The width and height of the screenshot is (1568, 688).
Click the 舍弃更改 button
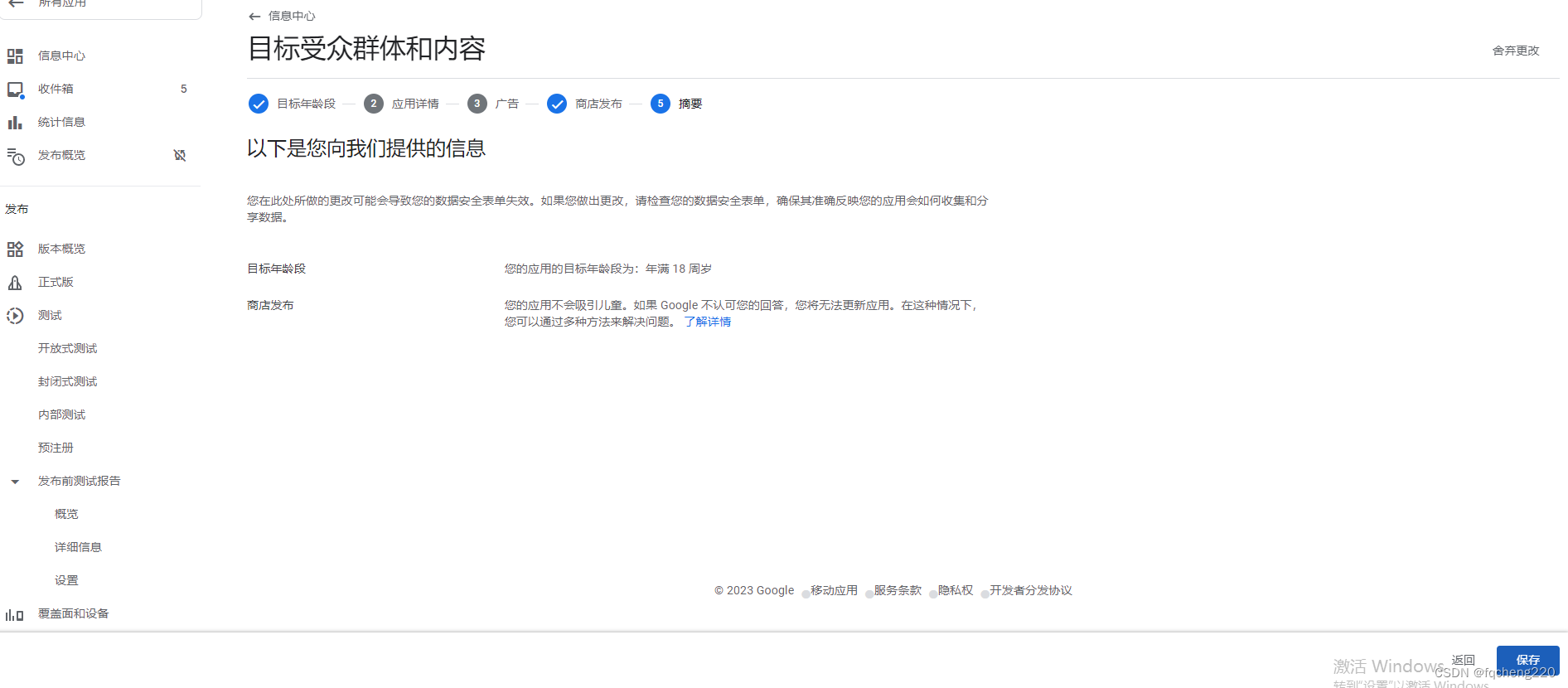(x=1516, y=51)
